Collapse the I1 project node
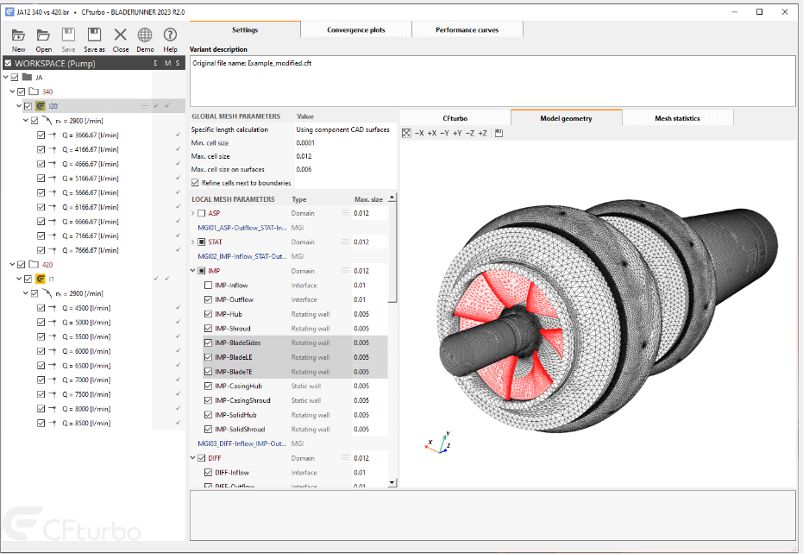 [x=19, y=279]
